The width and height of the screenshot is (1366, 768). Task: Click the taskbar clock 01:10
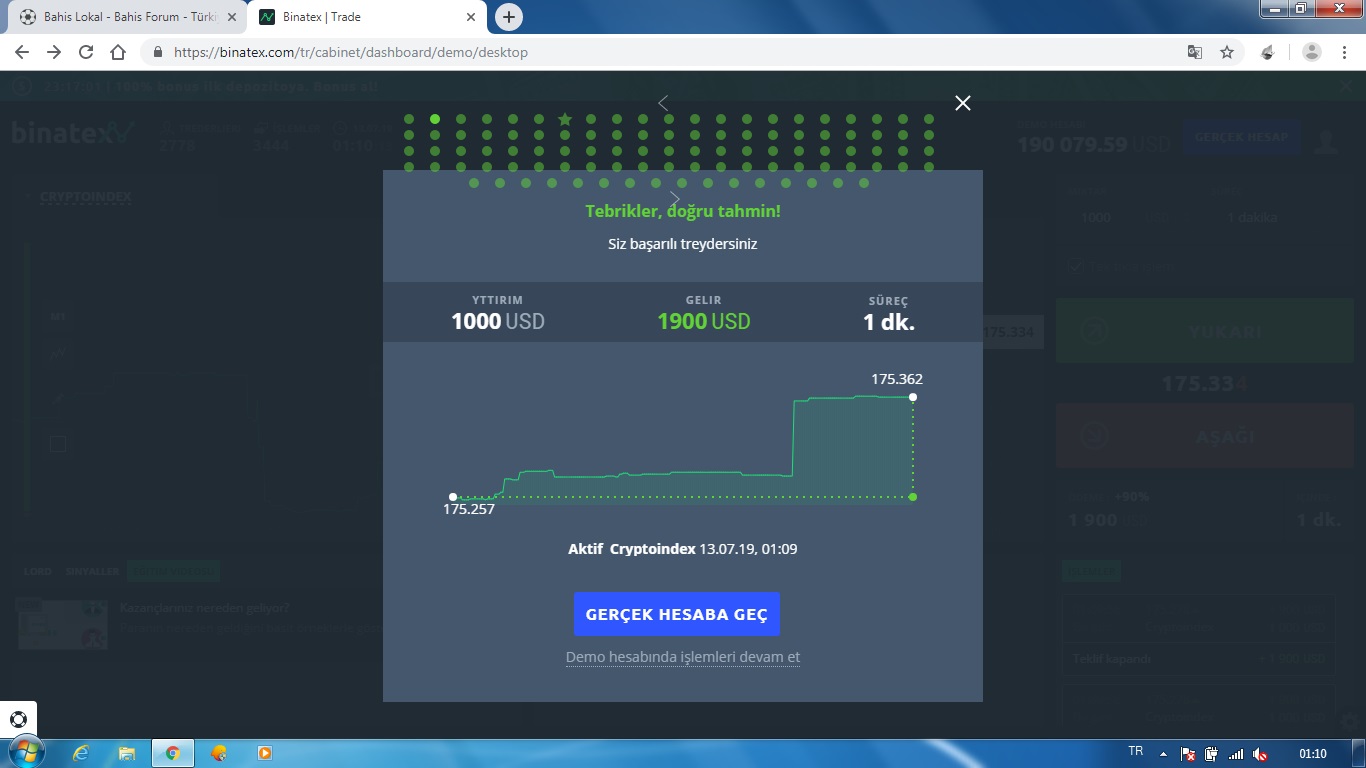pyautogui.click(x=1312, y=753)
